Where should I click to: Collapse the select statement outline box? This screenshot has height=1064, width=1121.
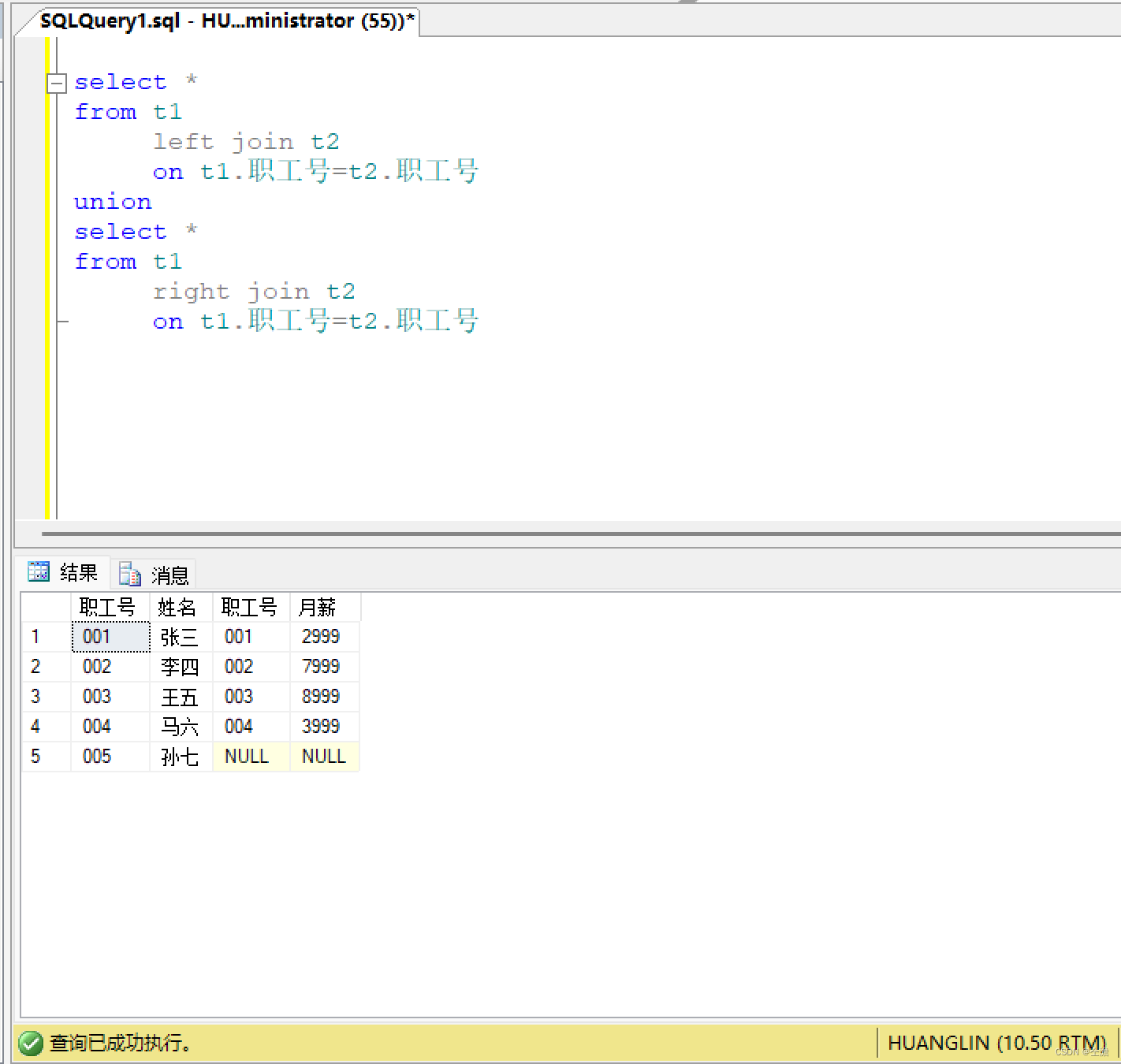57,83
